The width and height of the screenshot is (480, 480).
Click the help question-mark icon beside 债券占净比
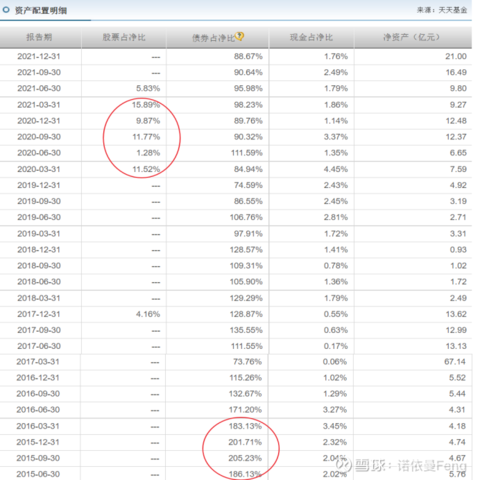[x=240, y=36]
